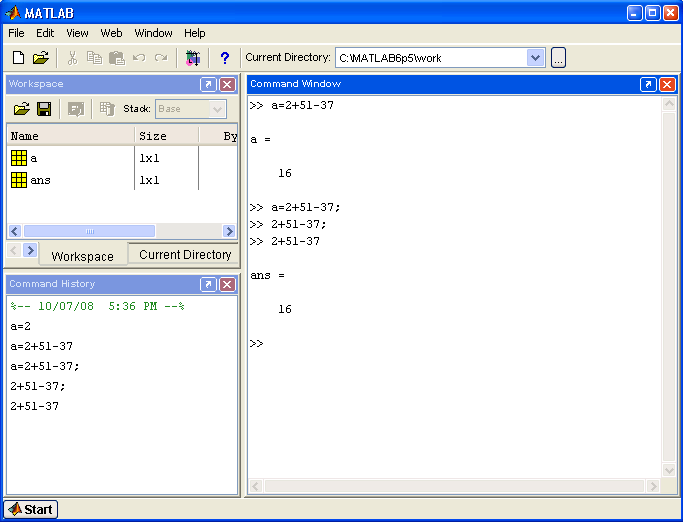Save workspace with floppy disk icon
Screen dimensions: 683x522
coord(44,108)
